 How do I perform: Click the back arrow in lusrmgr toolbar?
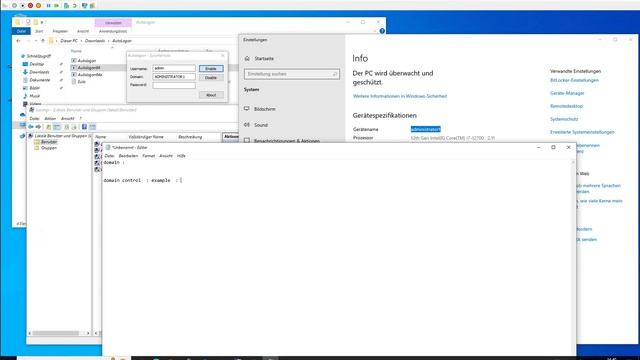point(31,127)
